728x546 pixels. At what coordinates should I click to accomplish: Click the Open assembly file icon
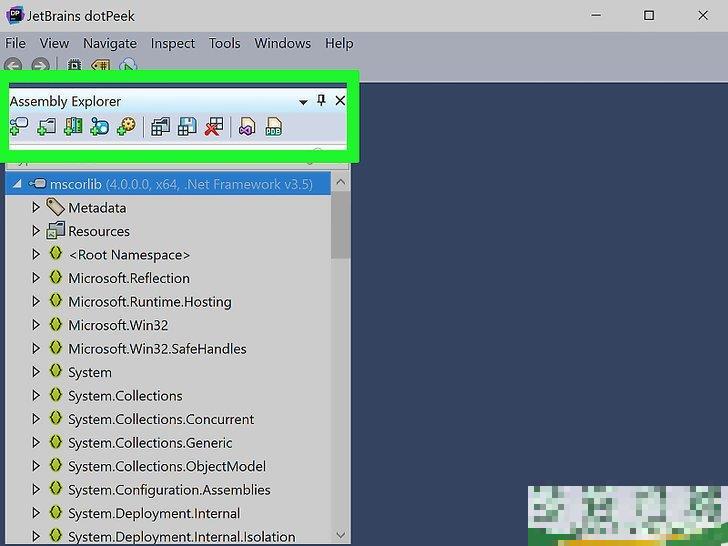pos(19,127)
